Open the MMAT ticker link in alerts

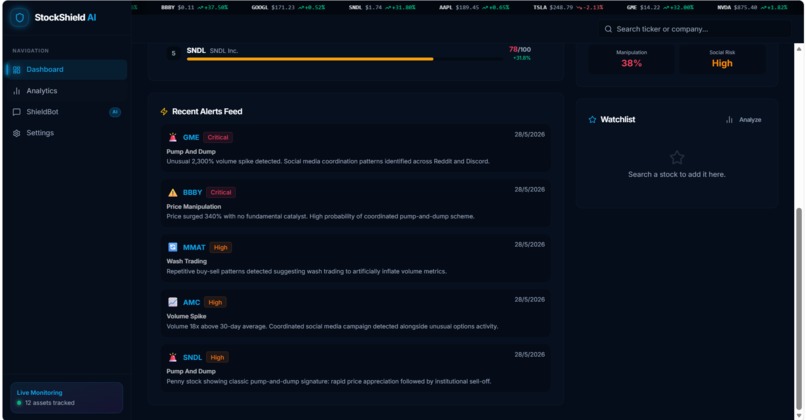(x=194, y=248)
